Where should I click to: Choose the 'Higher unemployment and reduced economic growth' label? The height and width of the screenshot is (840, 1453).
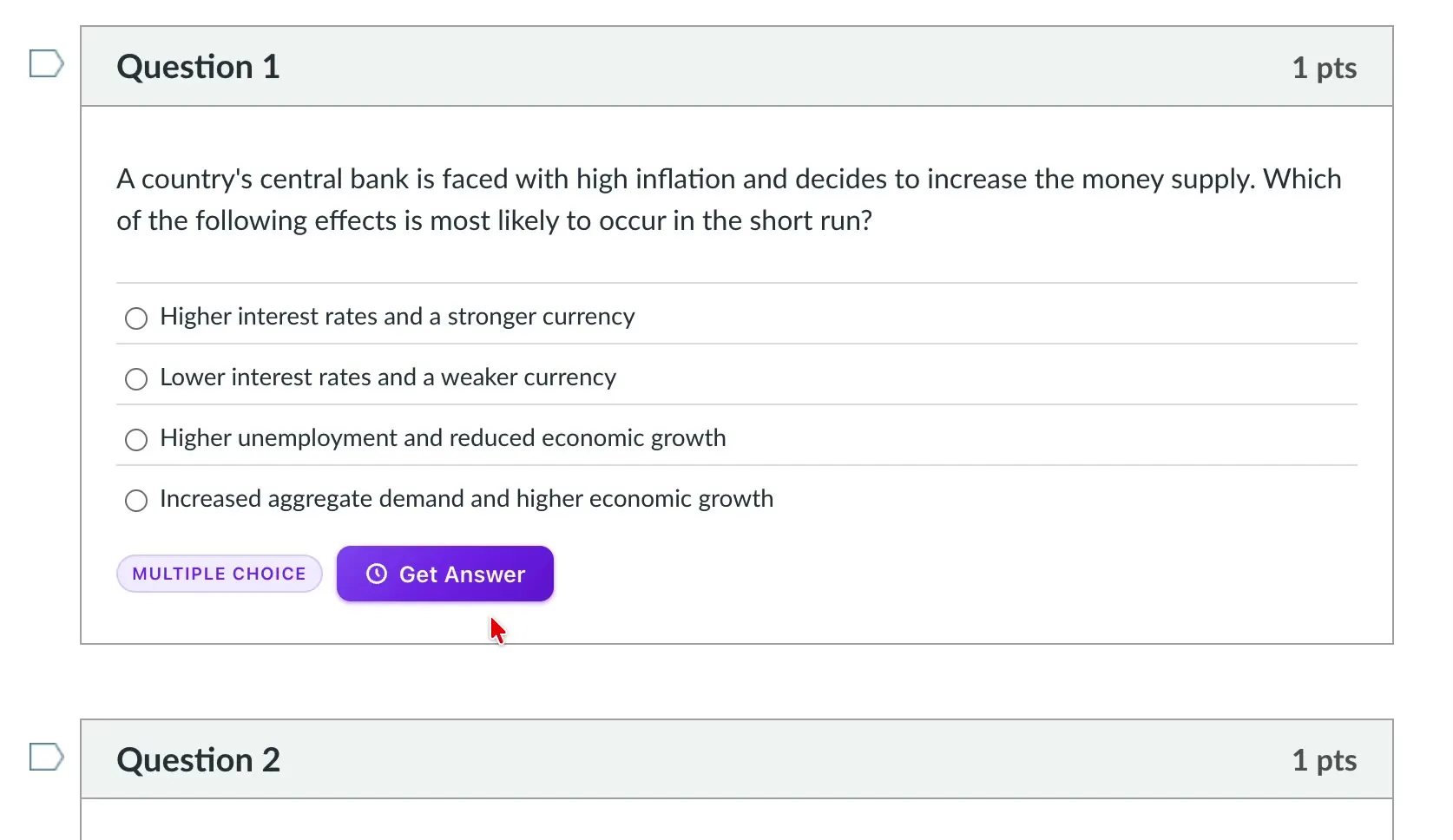[x=443, y=438]
